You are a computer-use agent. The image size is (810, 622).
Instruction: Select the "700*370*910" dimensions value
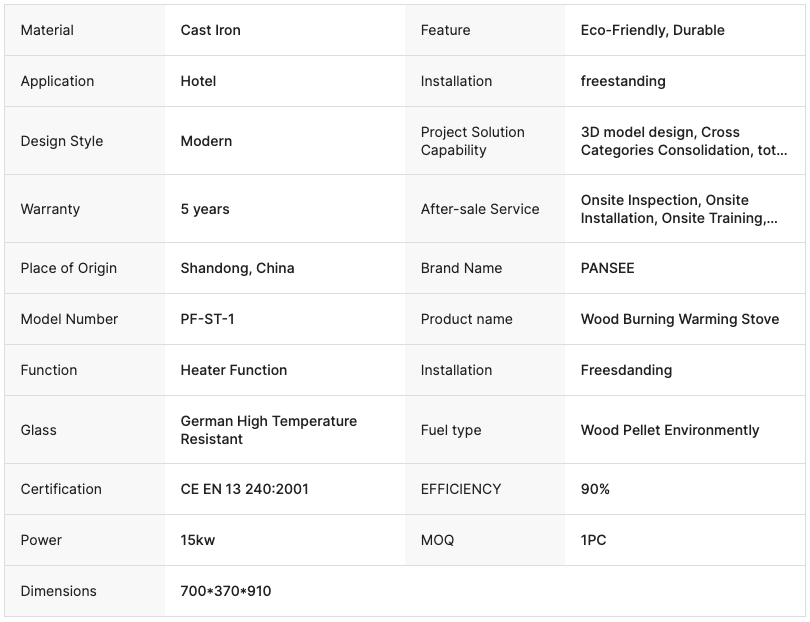tap(225, 591)
